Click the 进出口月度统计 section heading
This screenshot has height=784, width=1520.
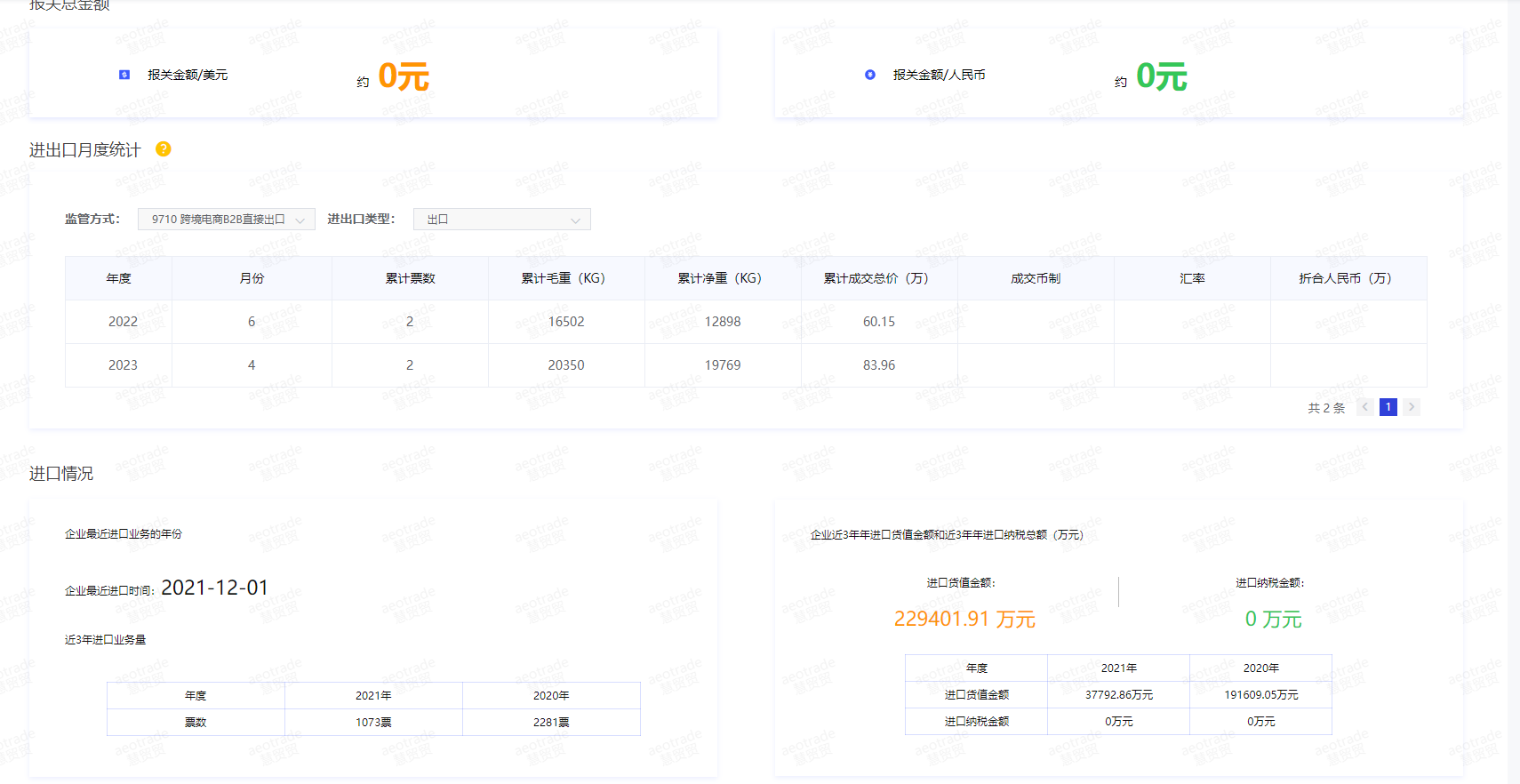pyautogui.click(x=84, y=150)
